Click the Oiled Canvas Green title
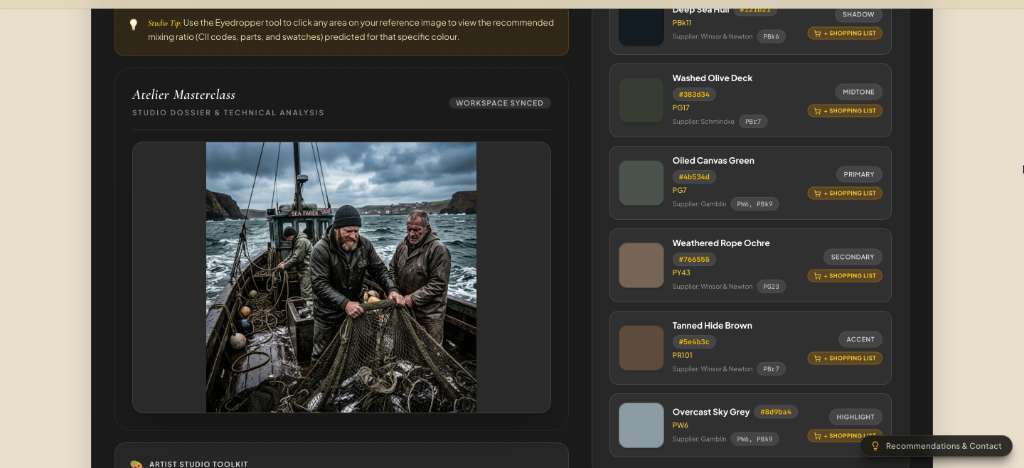The height and width of the screenshot is (468, 1024). 713,161
